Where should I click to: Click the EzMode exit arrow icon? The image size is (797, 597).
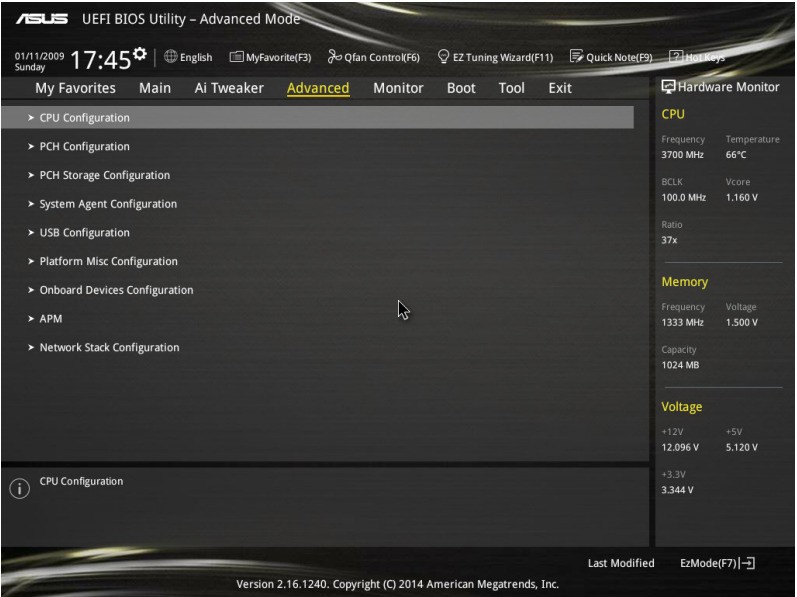click(747, 563)
